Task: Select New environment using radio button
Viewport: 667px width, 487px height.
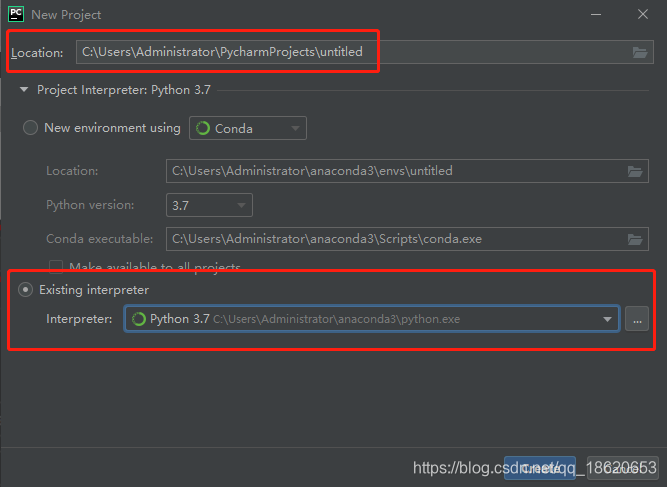Action: (x=30, y=128)
